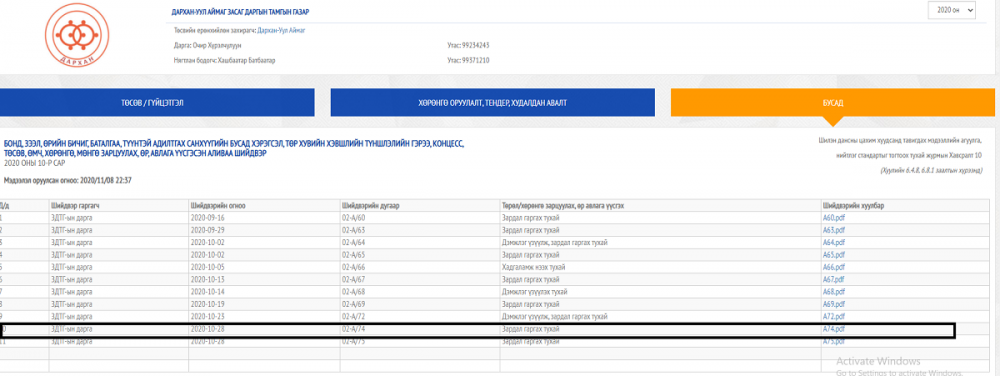Click phone number 99234243
The height and width of the screenshot is (376, 1000).
[x=475, y=45]
